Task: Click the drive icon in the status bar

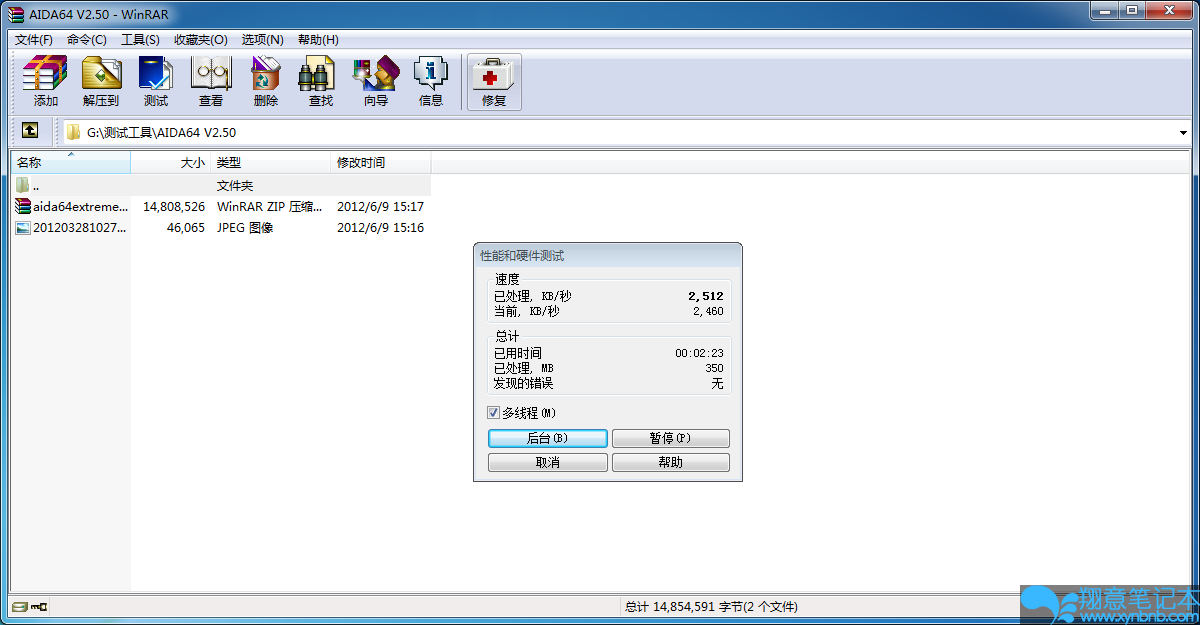Action: pos(19,607)
